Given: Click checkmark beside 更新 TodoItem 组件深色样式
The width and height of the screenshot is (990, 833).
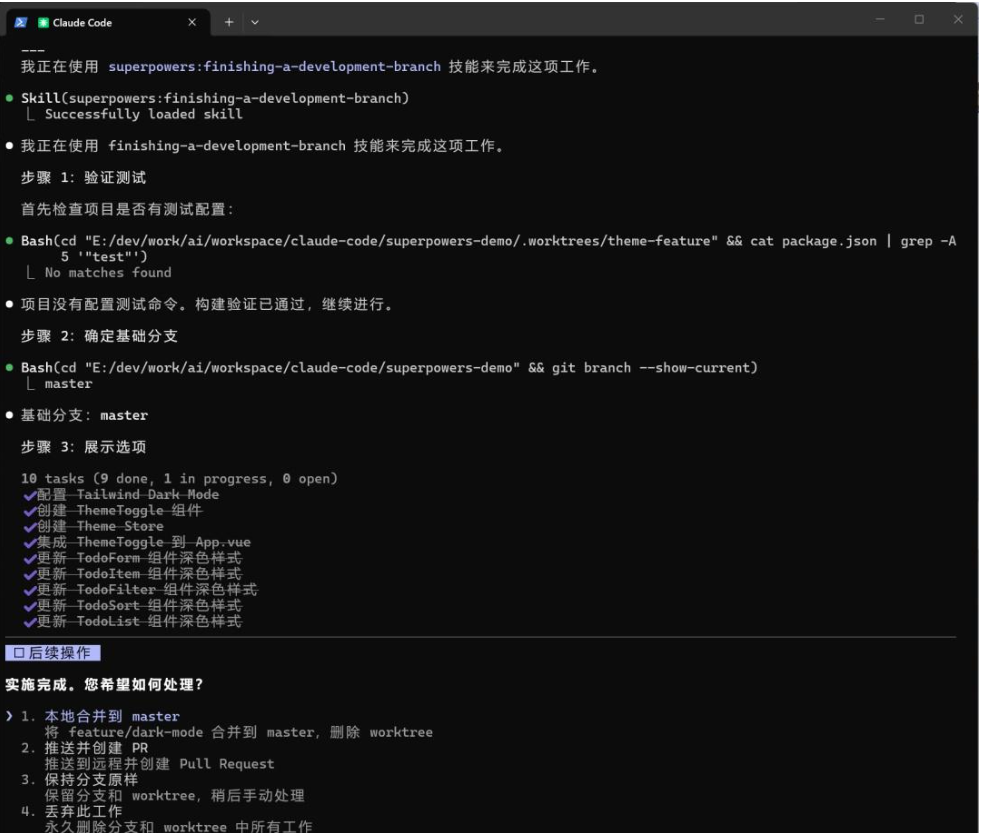Looking at the screenshot, I should pos(30,574).
